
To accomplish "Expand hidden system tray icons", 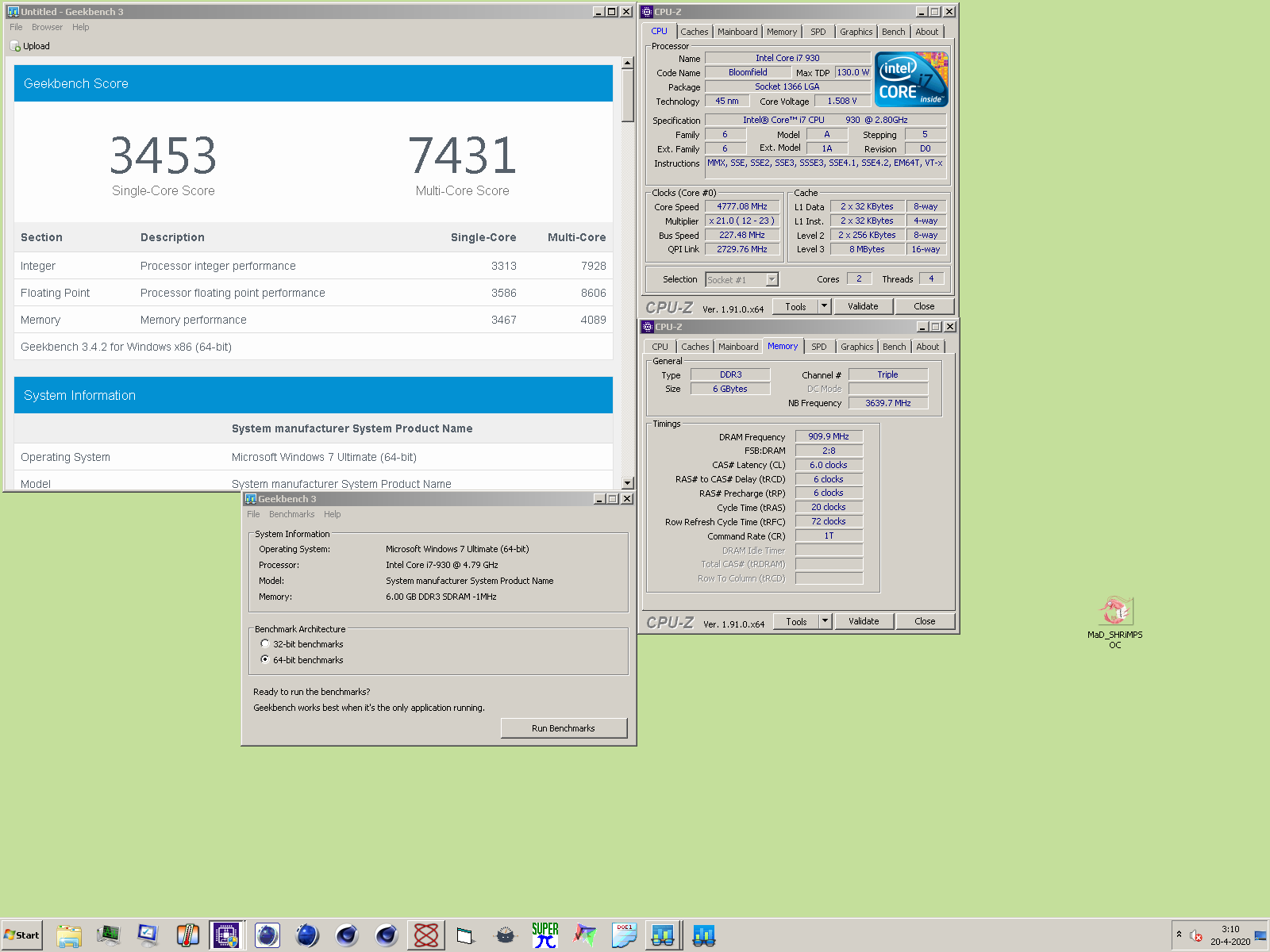I will [x=1179, y=934].
